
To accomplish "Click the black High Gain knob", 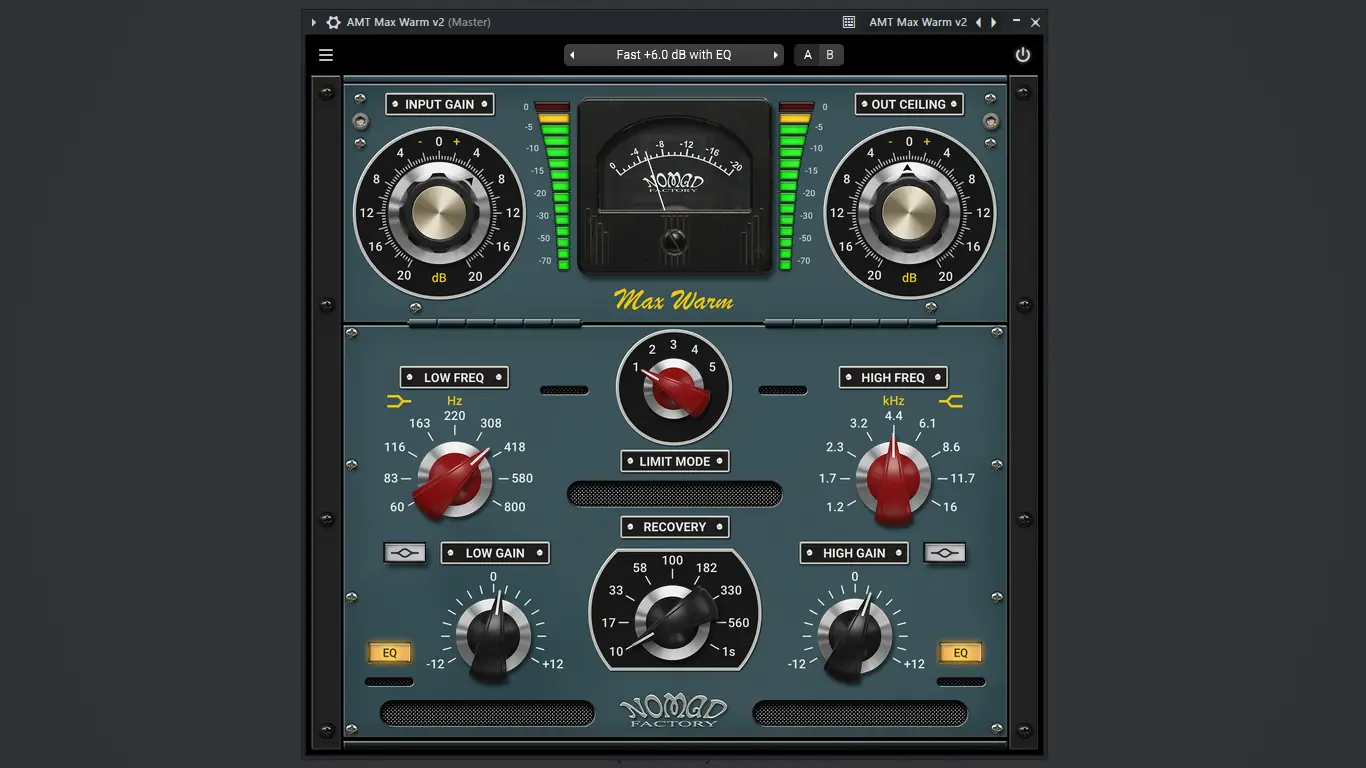I will pos(855,636).
